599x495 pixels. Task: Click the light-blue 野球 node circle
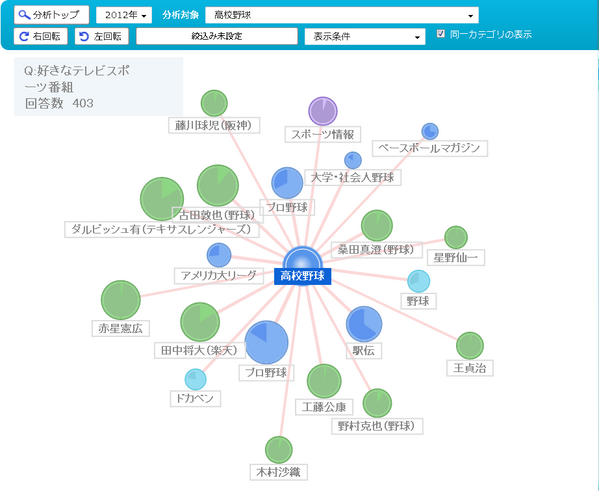(x=419, y=281)
